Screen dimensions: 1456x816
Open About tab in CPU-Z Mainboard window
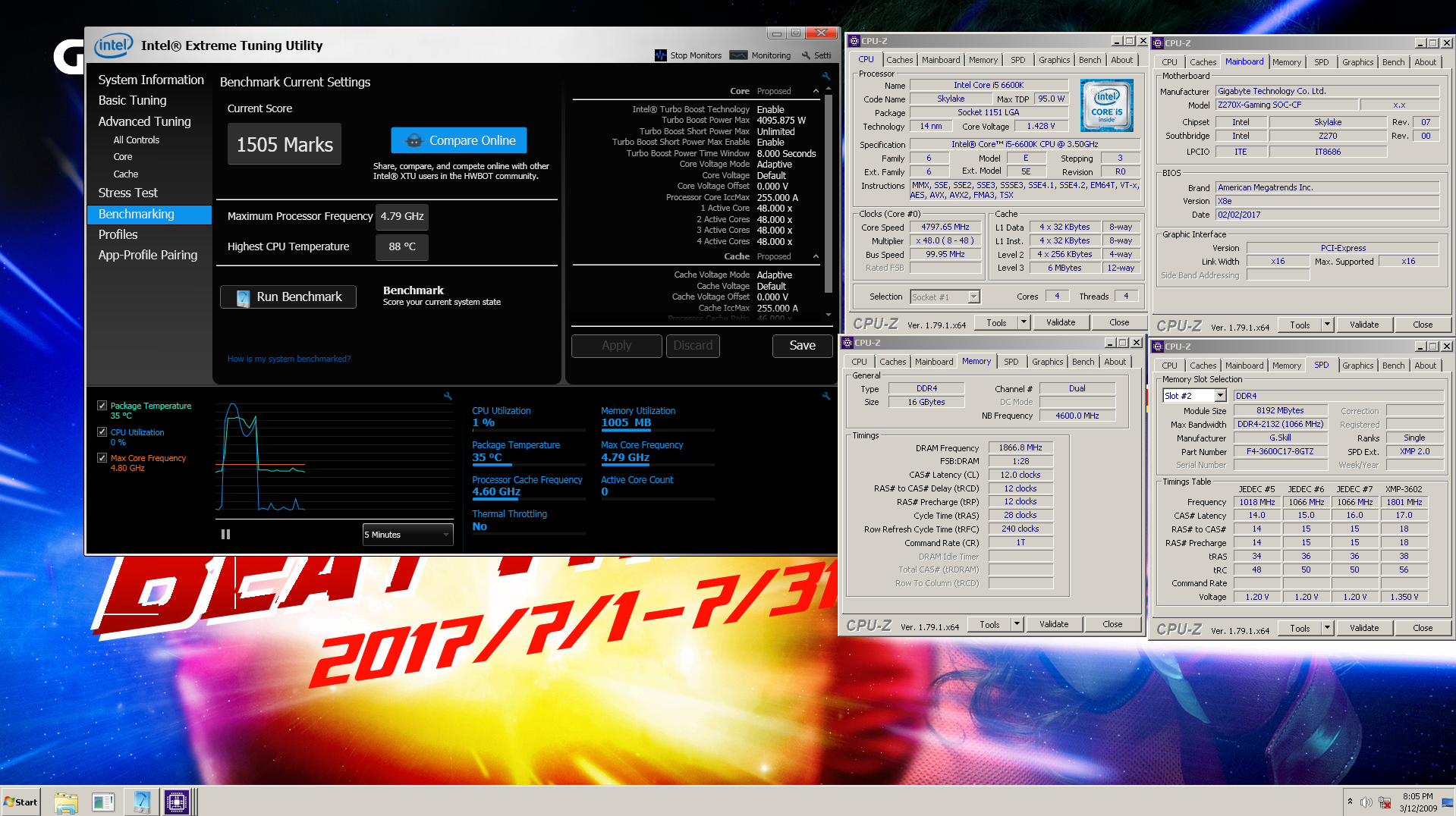(1425, 62)
